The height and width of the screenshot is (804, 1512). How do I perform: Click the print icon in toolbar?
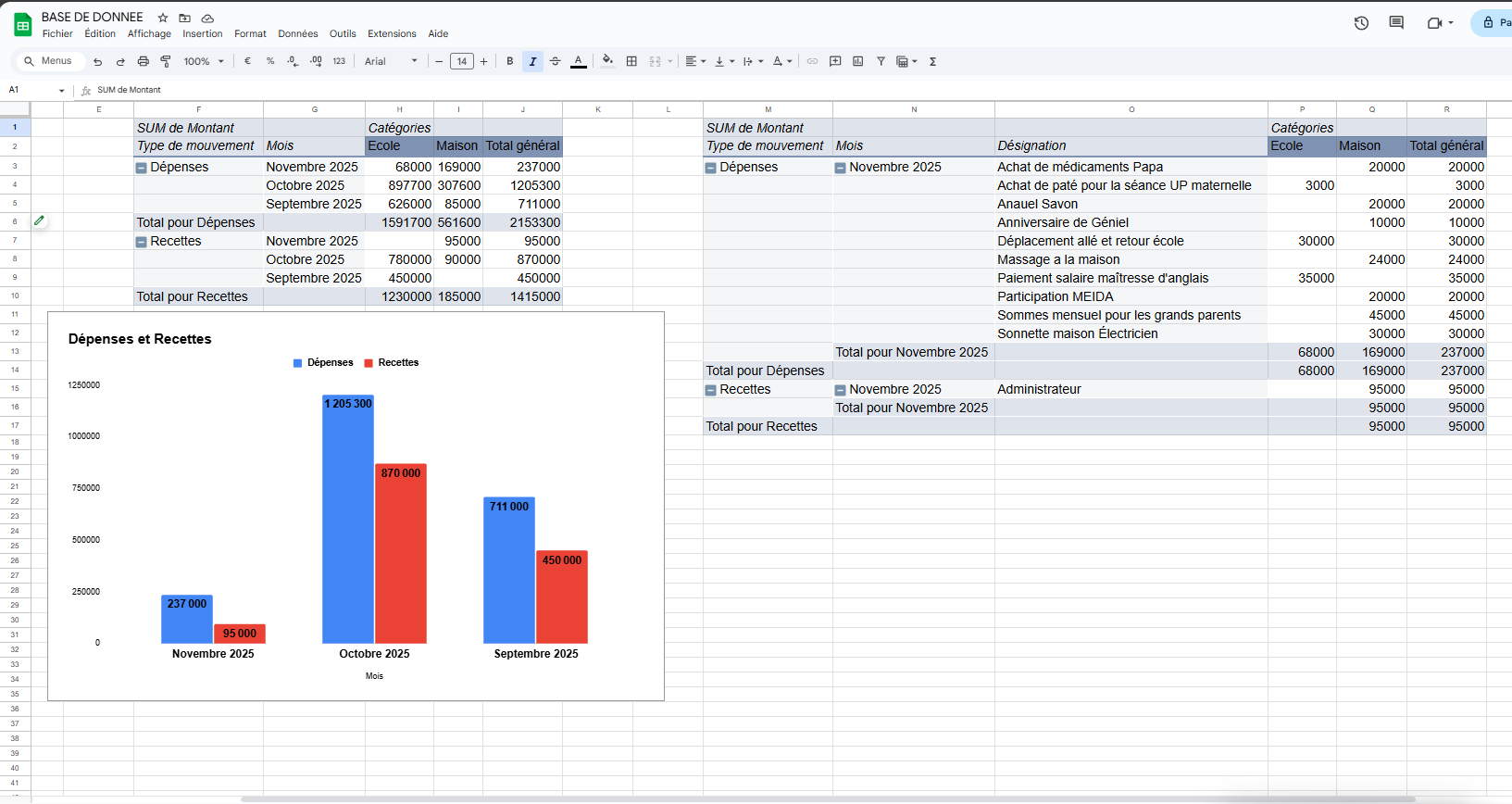(x=143, y=61)
